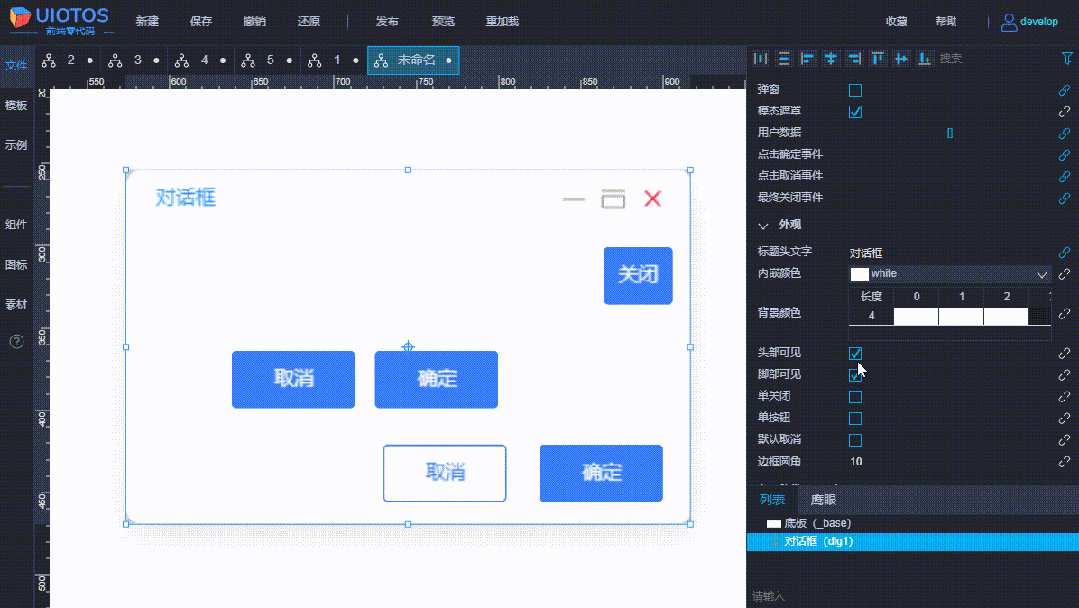Click the 确定 button in dialog canvas

(436, 380)
